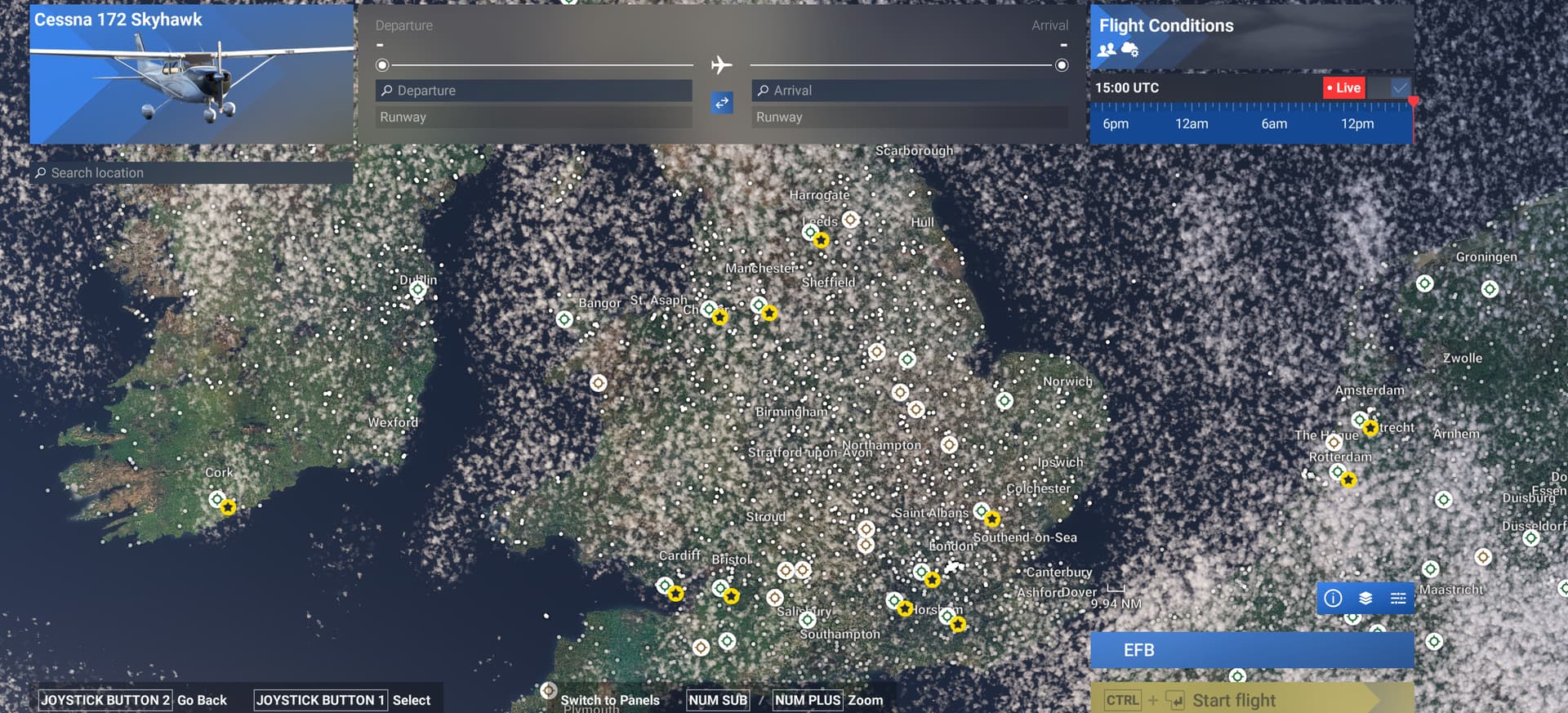Viewport: 1568px width, 713px height.
Task: Click the weather settings cloud icon
Action: pos(1130,50)
